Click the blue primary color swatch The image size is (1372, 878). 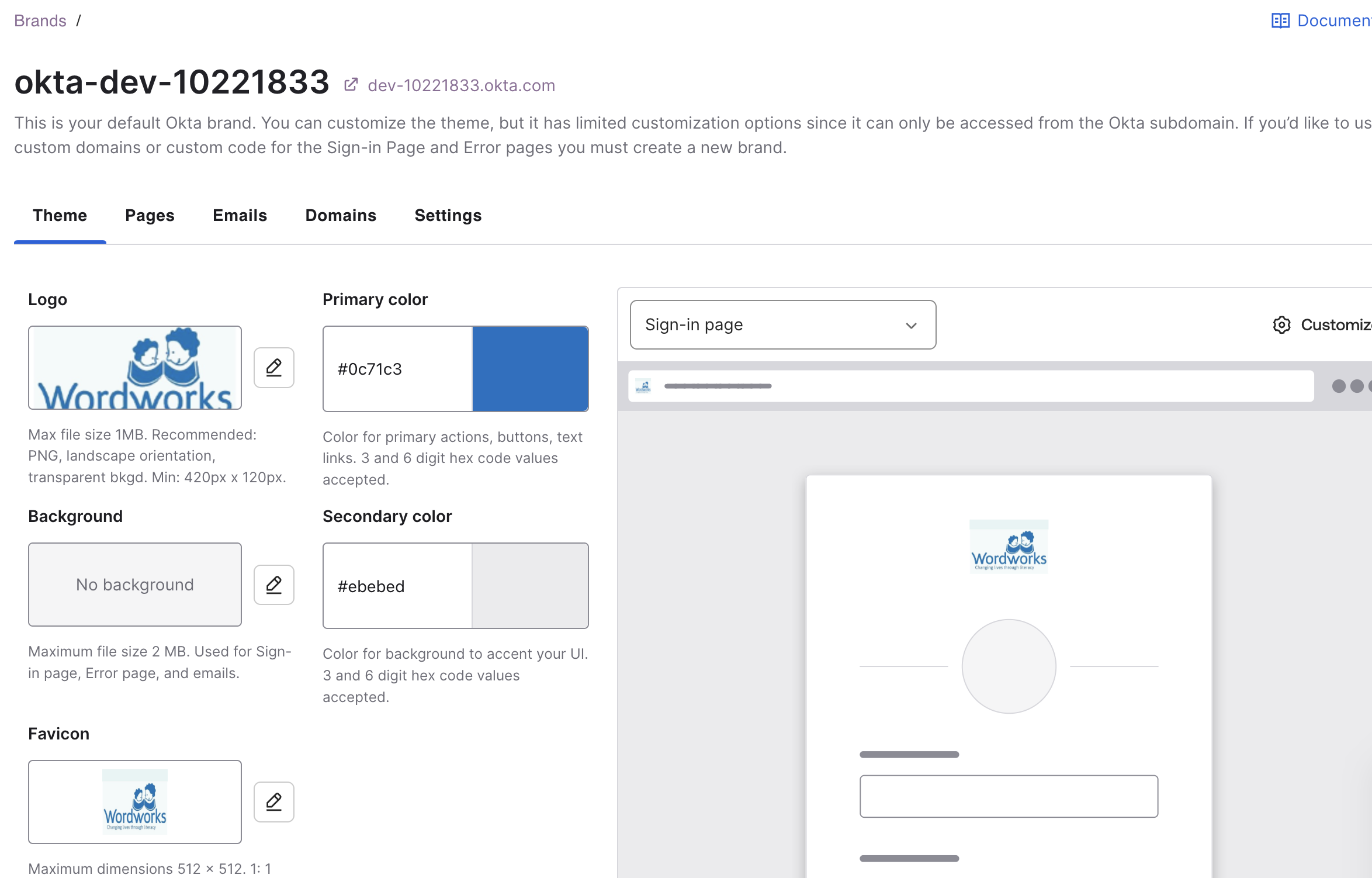[x=530, y=369]
